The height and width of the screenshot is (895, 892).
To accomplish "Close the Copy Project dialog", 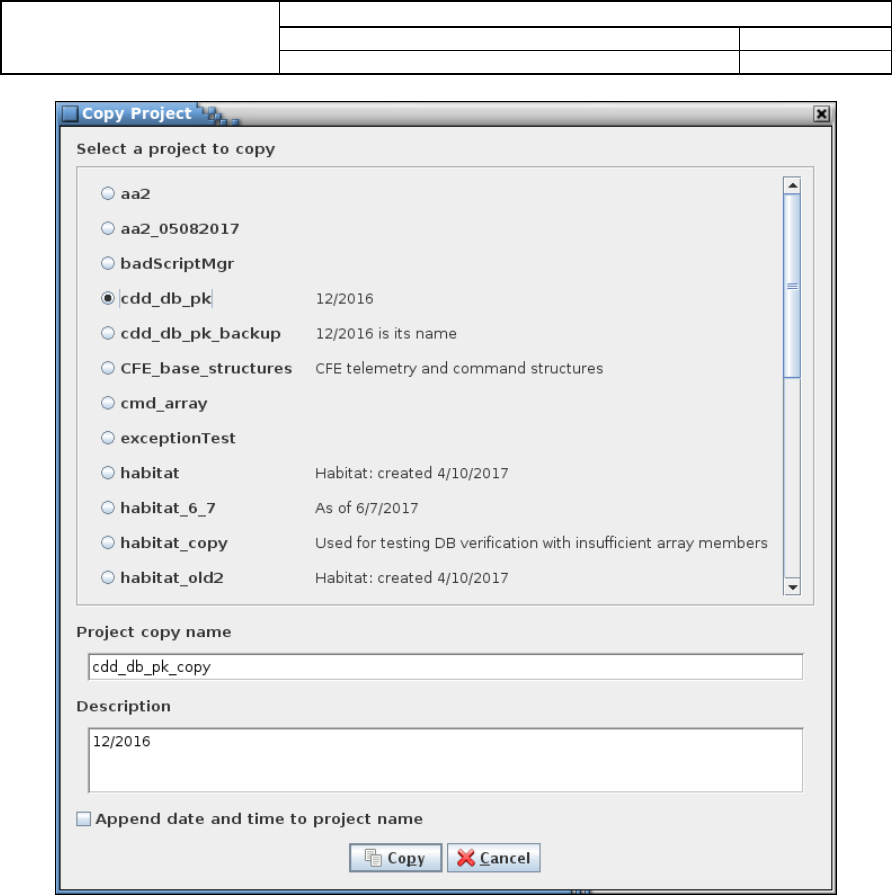I will click(x=821, y=114).
